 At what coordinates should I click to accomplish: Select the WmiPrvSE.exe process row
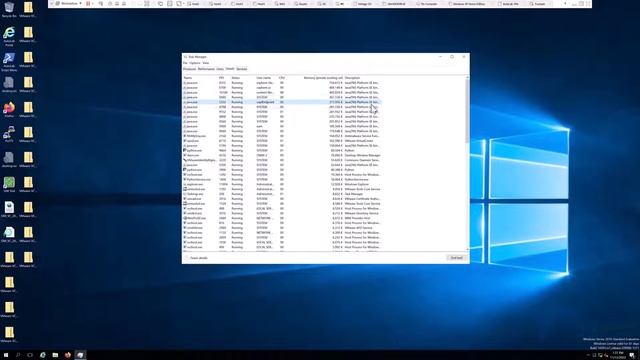point(282,218)
